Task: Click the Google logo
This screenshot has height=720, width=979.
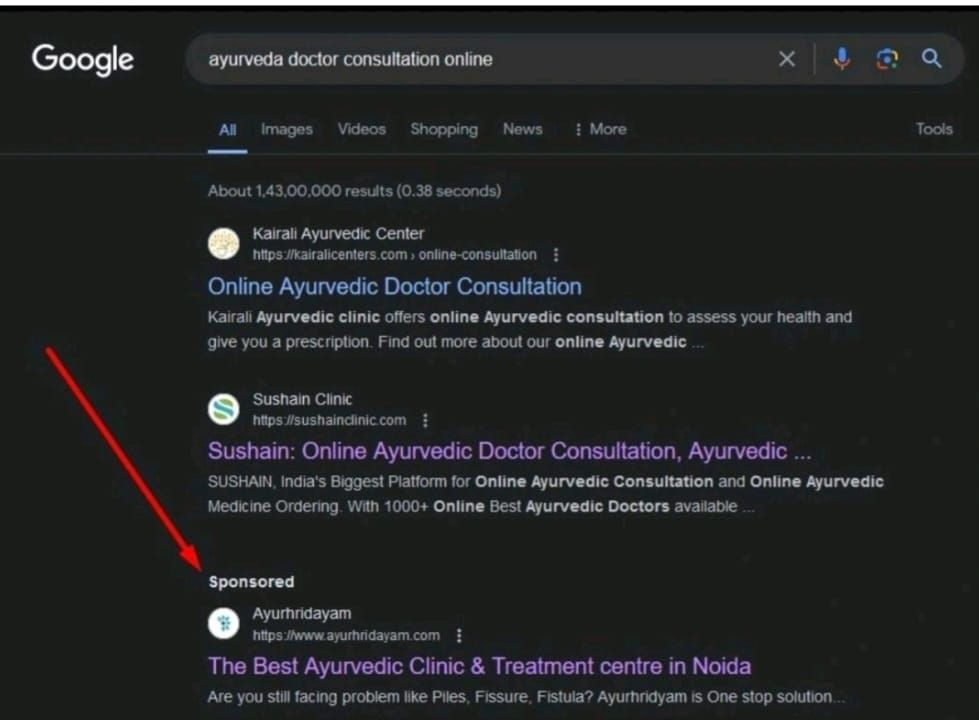Action: tap(83, 60)
